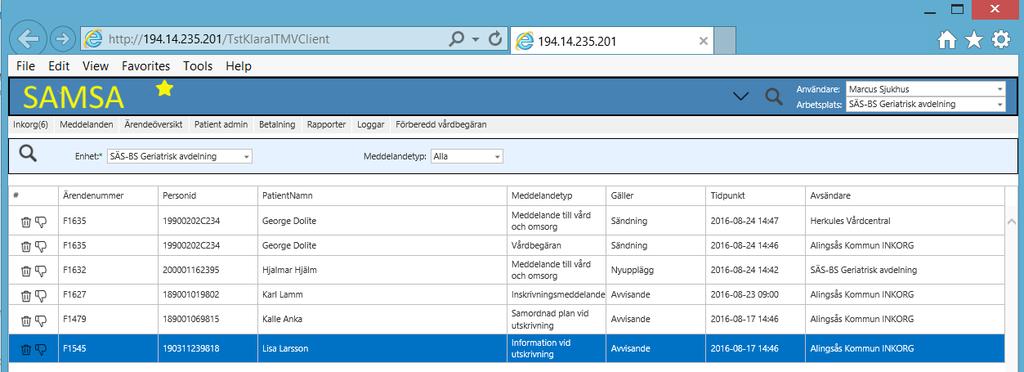Click thumbs-down for George Dolite Vårdbegäran row

40,246
